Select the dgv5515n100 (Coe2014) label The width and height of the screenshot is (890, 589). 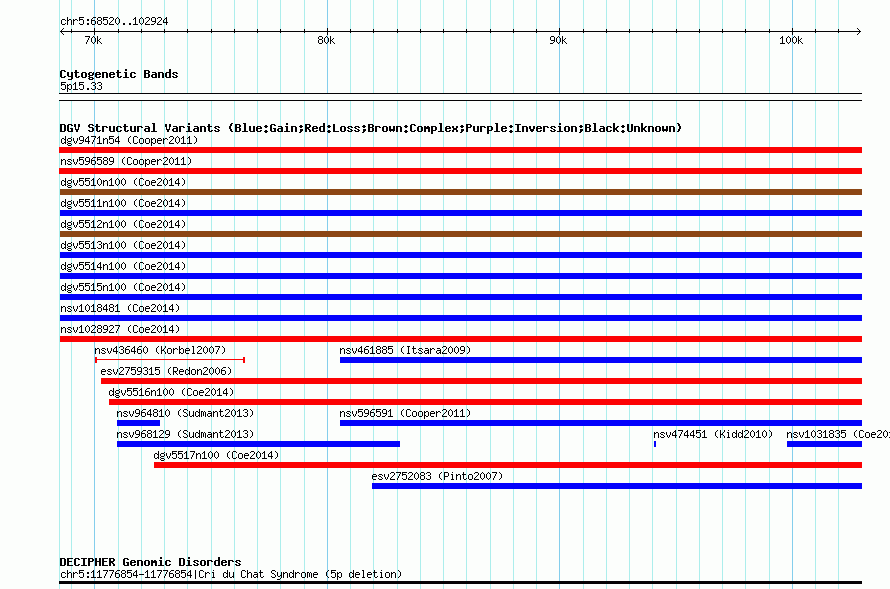(123, 287)
